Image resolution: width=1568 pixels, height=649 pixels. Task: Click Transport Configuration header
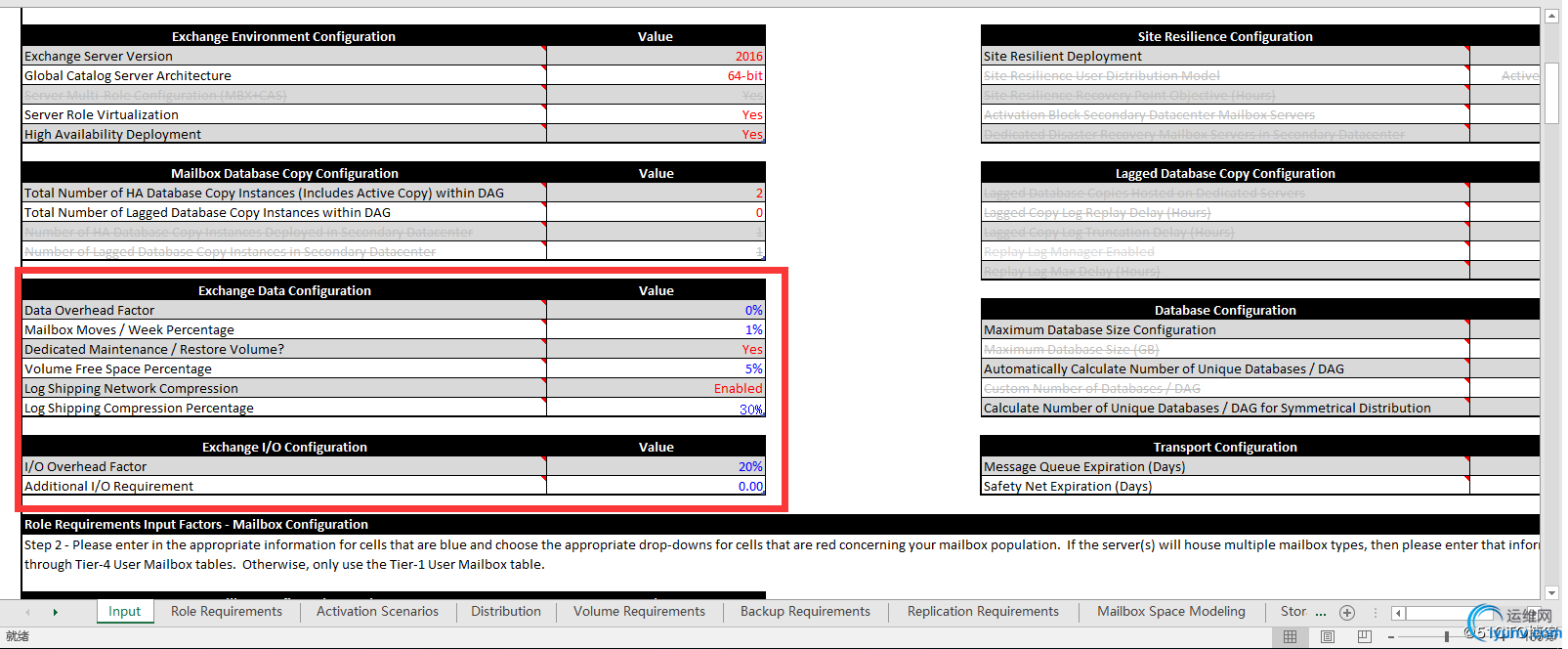[x=1225, y=447]
